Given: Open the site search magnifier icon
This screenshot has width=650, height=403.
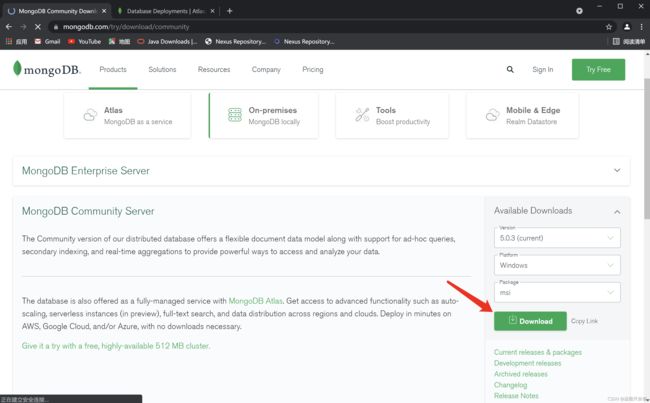Looking at the screenshot, I should 510,69.
